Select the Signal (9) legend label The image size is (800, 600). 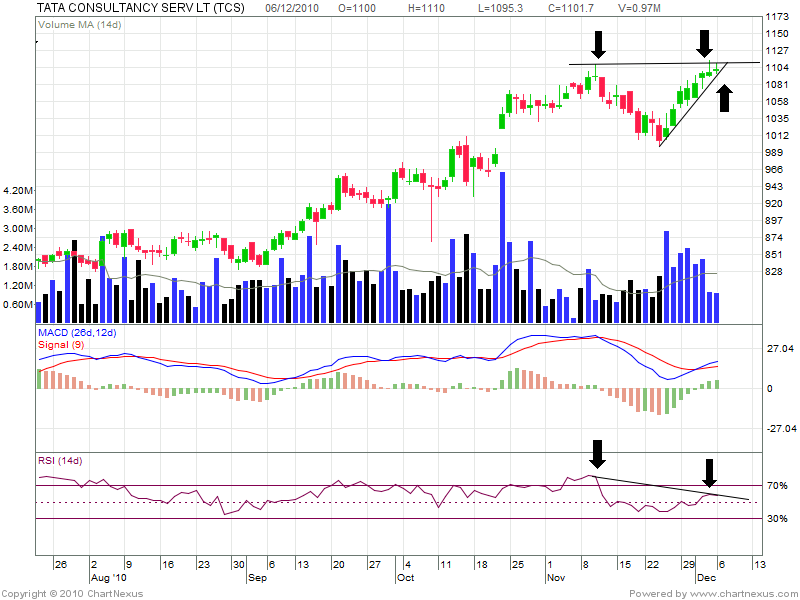tap(61, 343)
